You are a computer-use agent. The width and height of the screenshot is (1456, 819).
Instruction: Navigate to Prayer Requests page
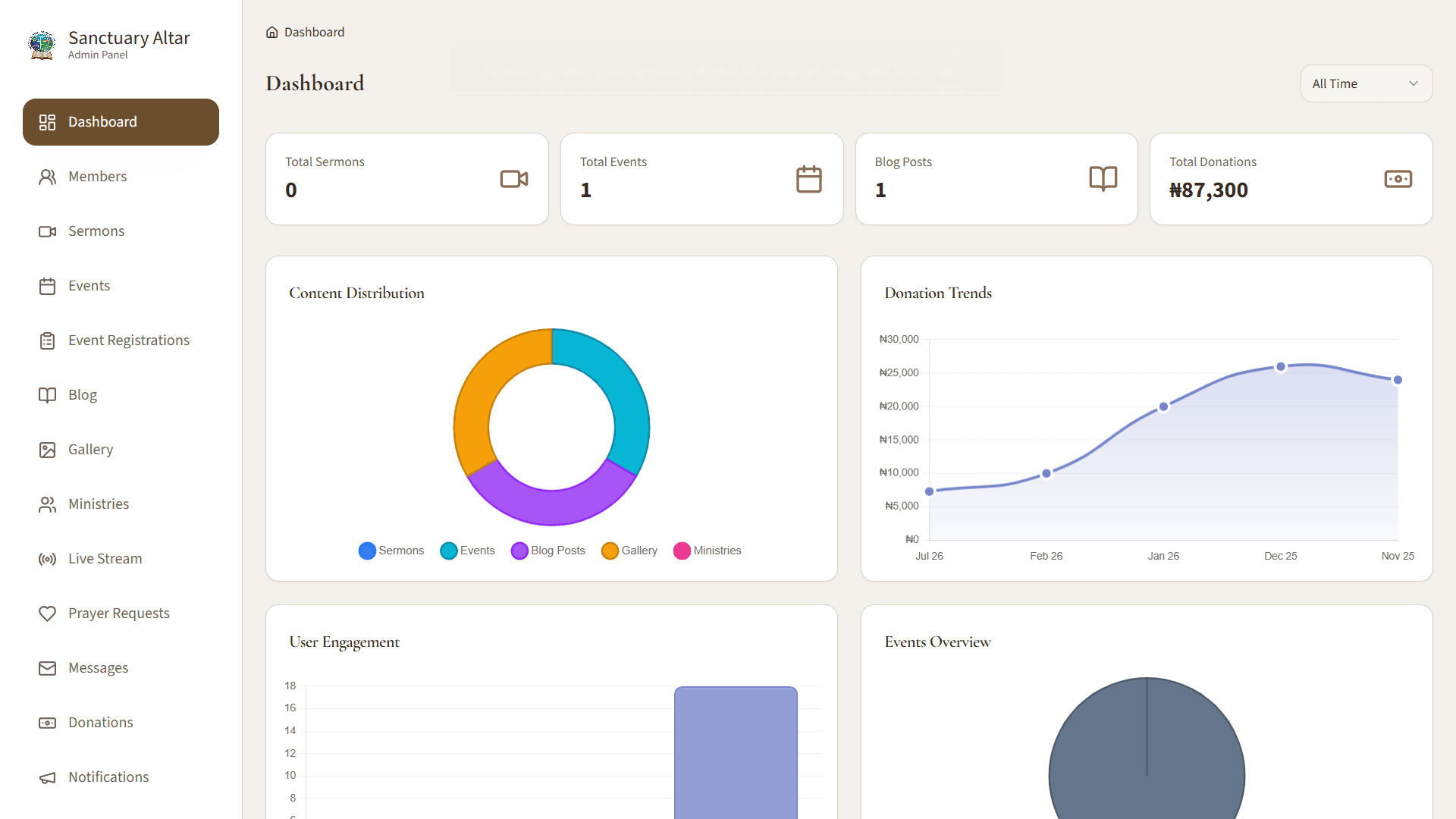click(121, 613)
